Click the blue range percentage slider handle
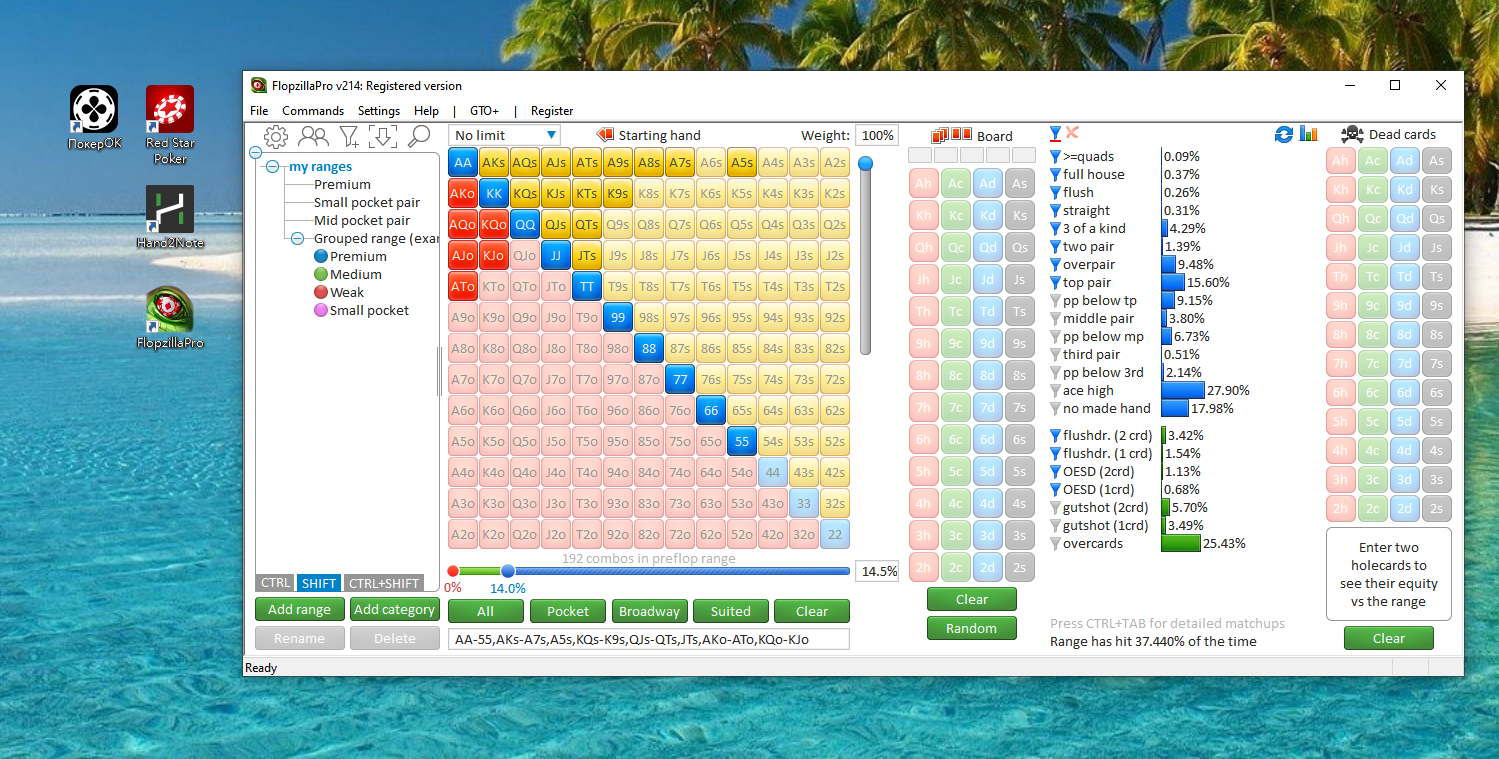Image resolution: width=1499 pixels, height=759 pixels. 508,571
